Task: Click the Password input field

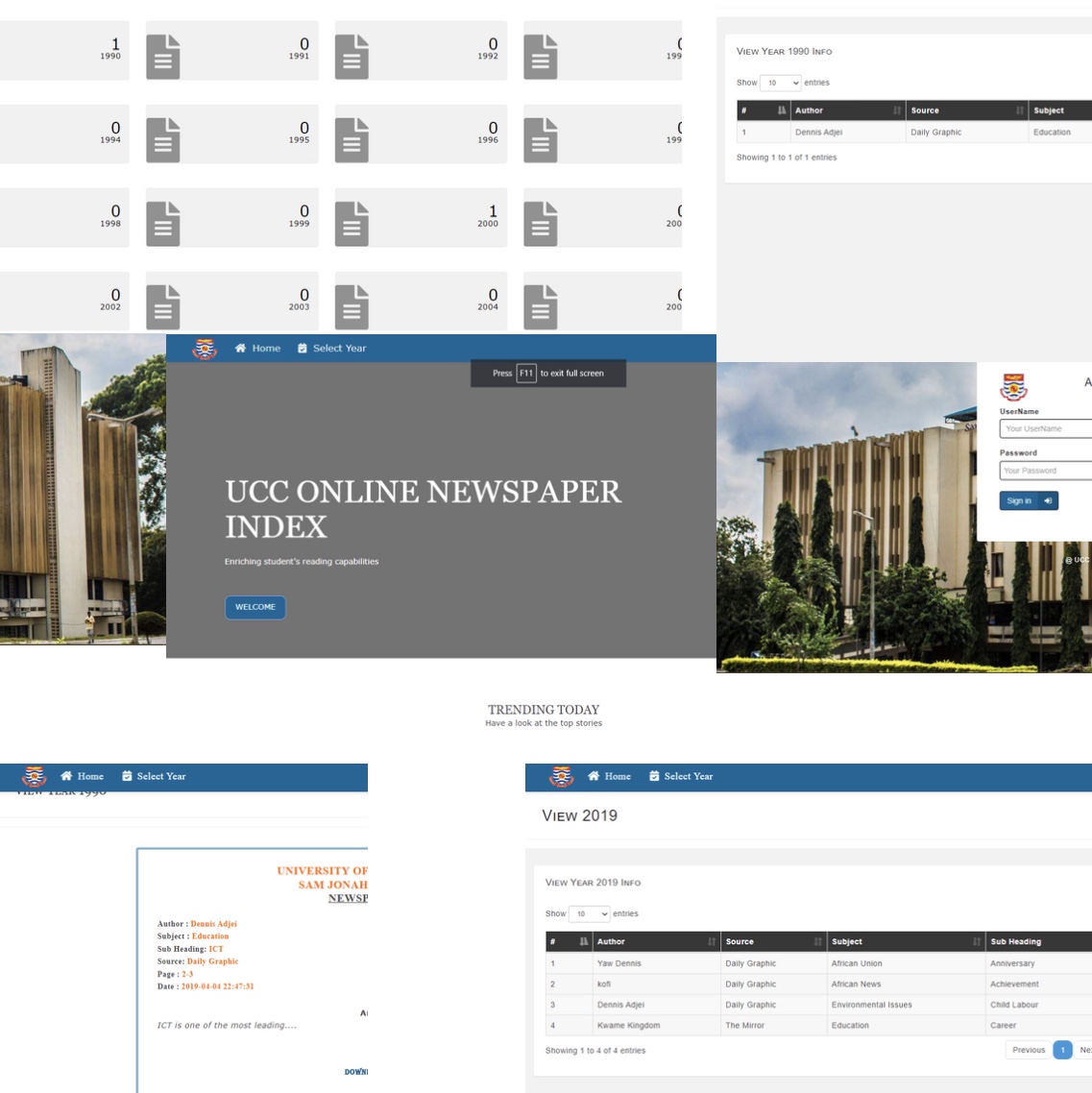Action: pos(1045,471)
